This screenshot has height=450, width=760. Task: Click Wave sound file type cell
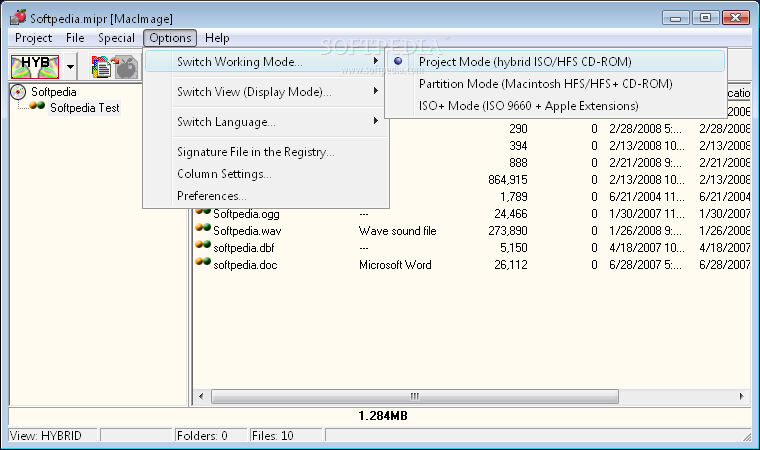pyautogui.click(x=397, y=231)
